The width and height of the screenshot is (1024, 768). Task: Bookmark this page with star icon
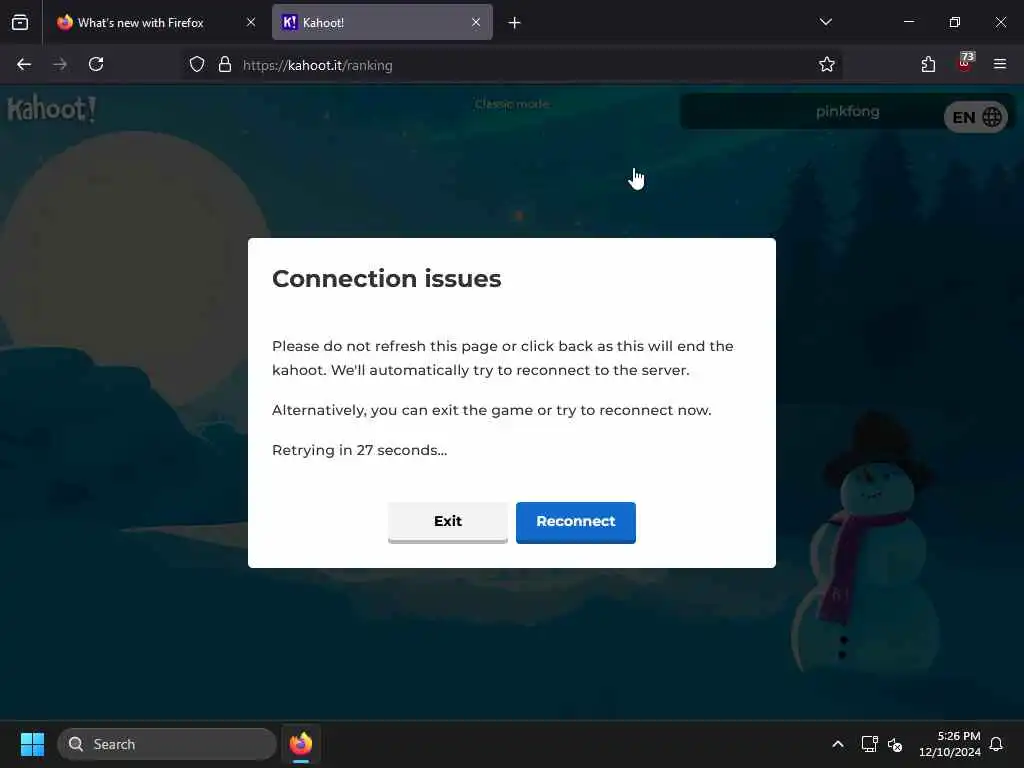coord(827,64)
